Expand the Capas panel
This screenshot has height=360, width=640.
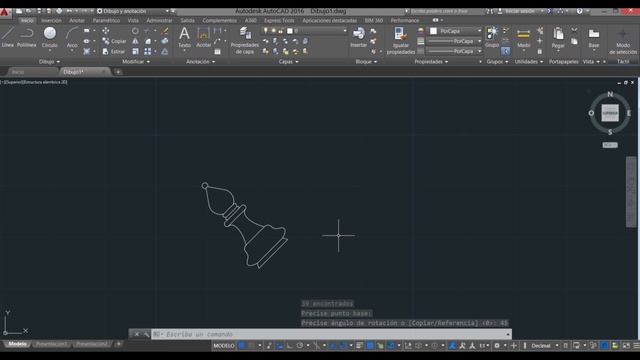[289, 62]
